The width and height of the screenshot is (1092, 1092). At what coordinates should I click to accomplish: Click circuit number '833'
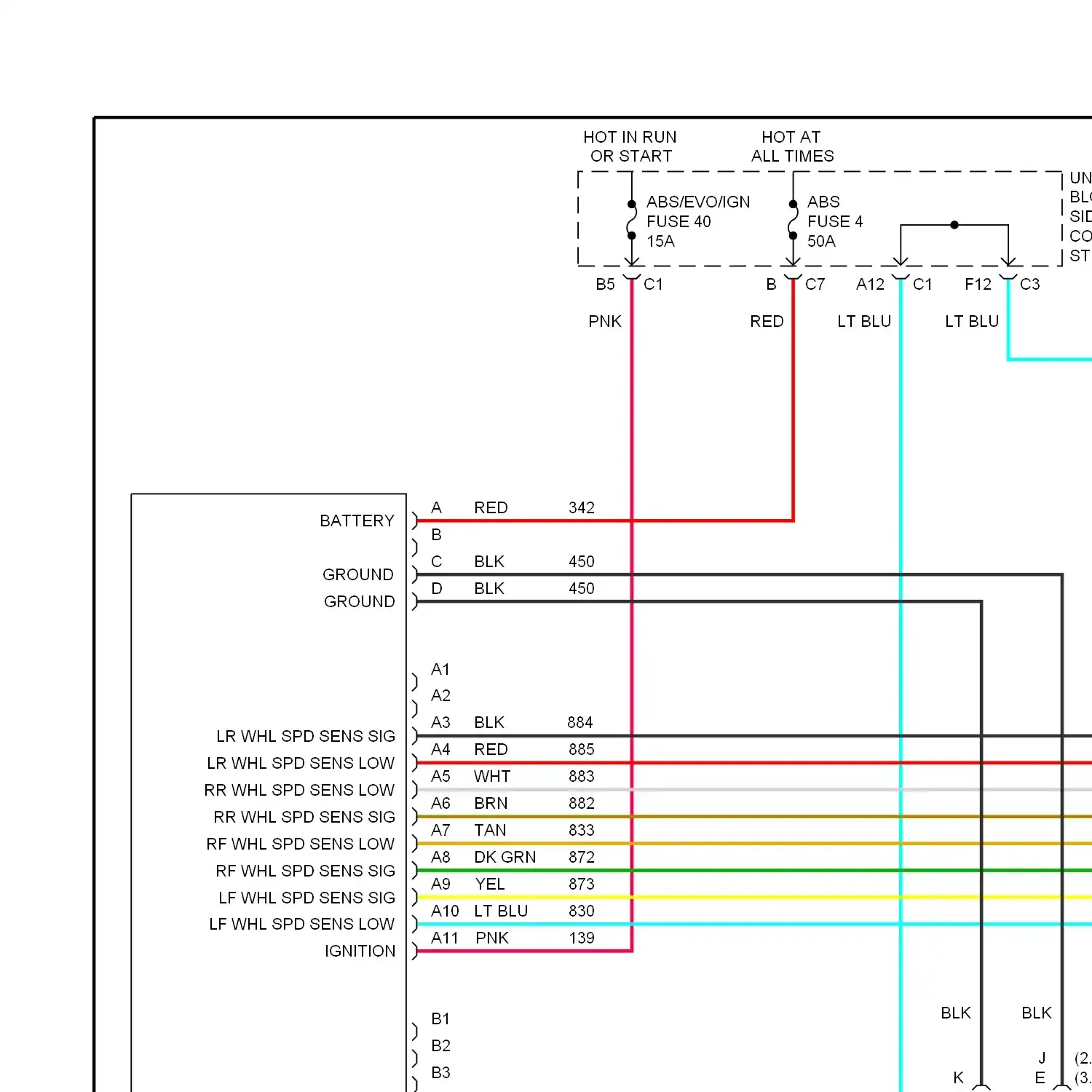click(x=582, y=830)
